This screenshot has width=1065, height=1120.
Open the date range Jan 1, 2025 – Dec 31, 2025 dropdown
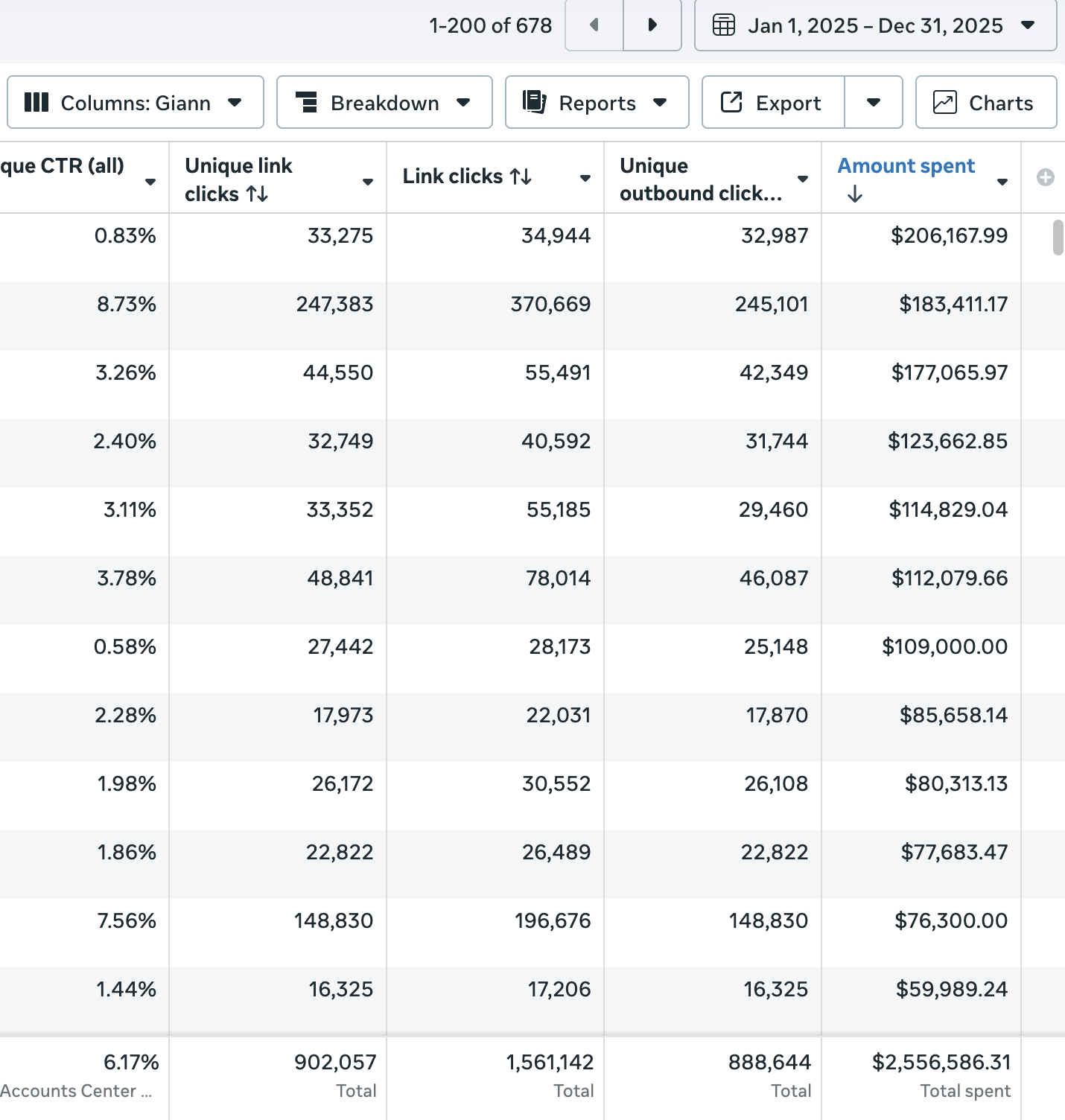[x=875, y=25]
